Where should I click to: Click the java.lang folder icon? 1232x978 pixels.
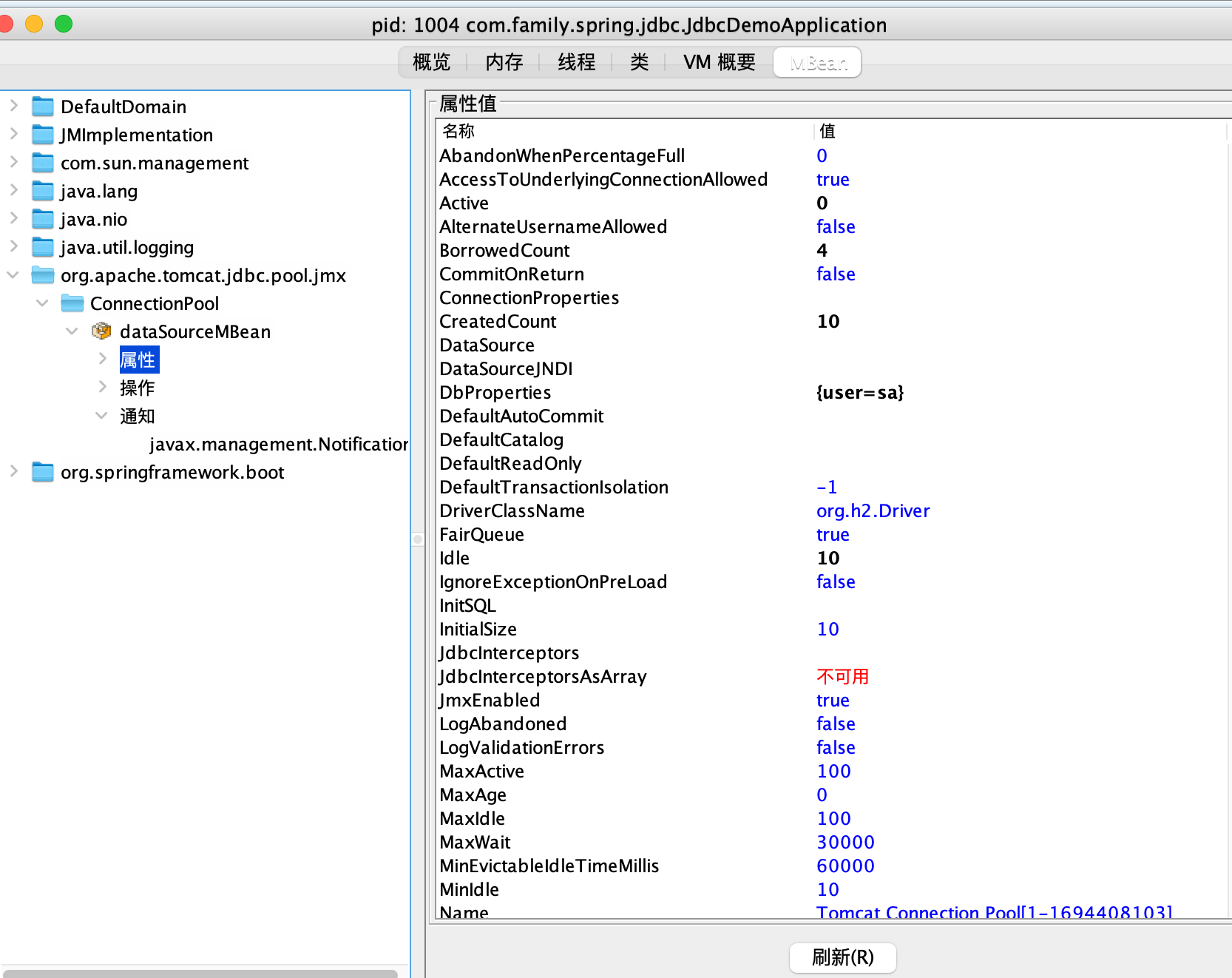pos(43,191)
